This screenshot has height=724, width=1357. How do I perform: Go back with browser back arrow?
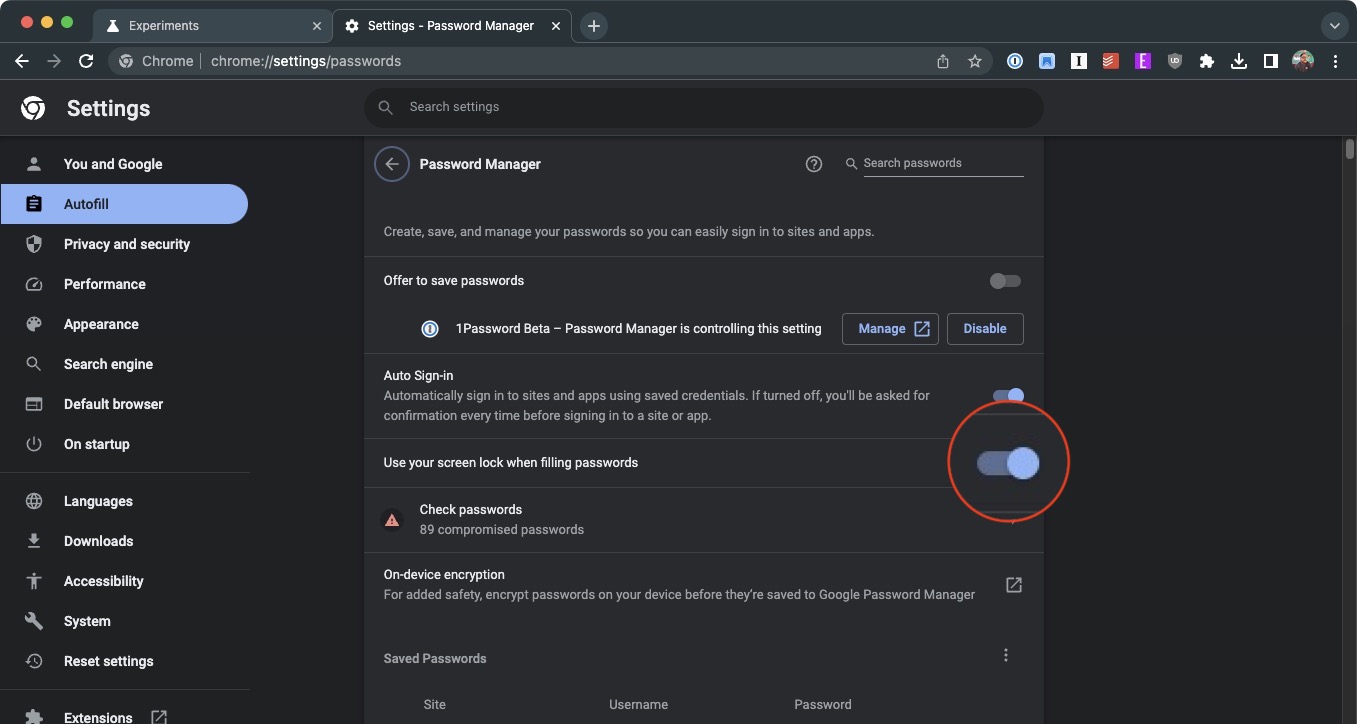tap(22, 61)
